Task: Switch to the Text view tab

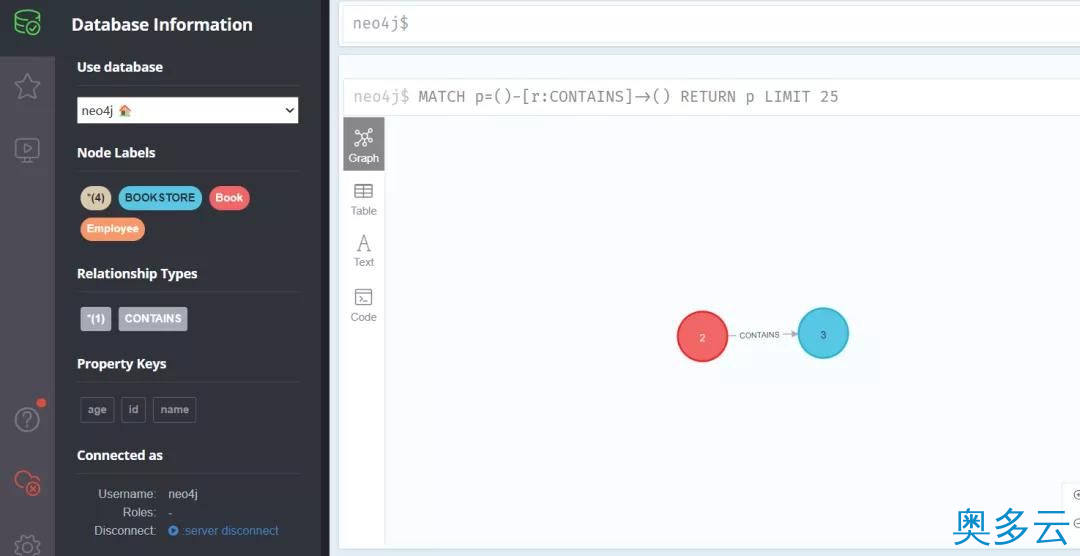Action: pos(364,251)
